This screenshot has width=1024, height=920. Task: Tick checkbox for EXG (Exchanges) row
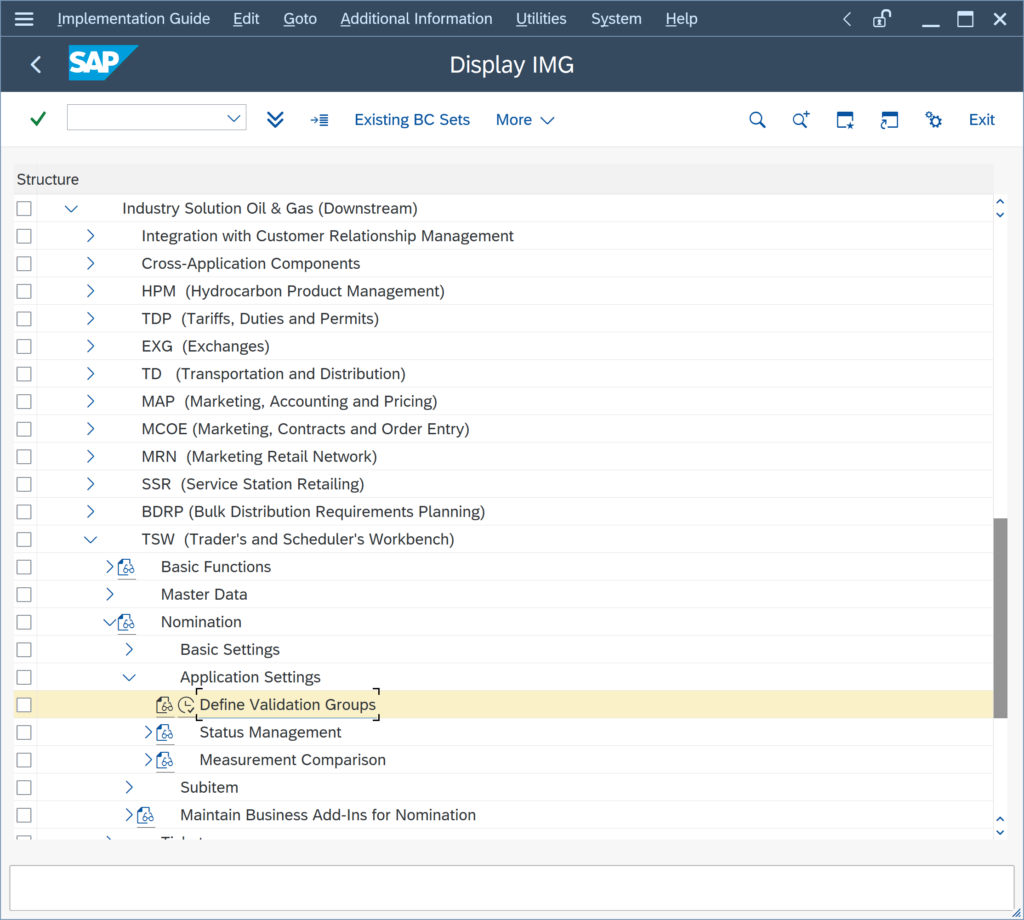click(x=24, y=346)
